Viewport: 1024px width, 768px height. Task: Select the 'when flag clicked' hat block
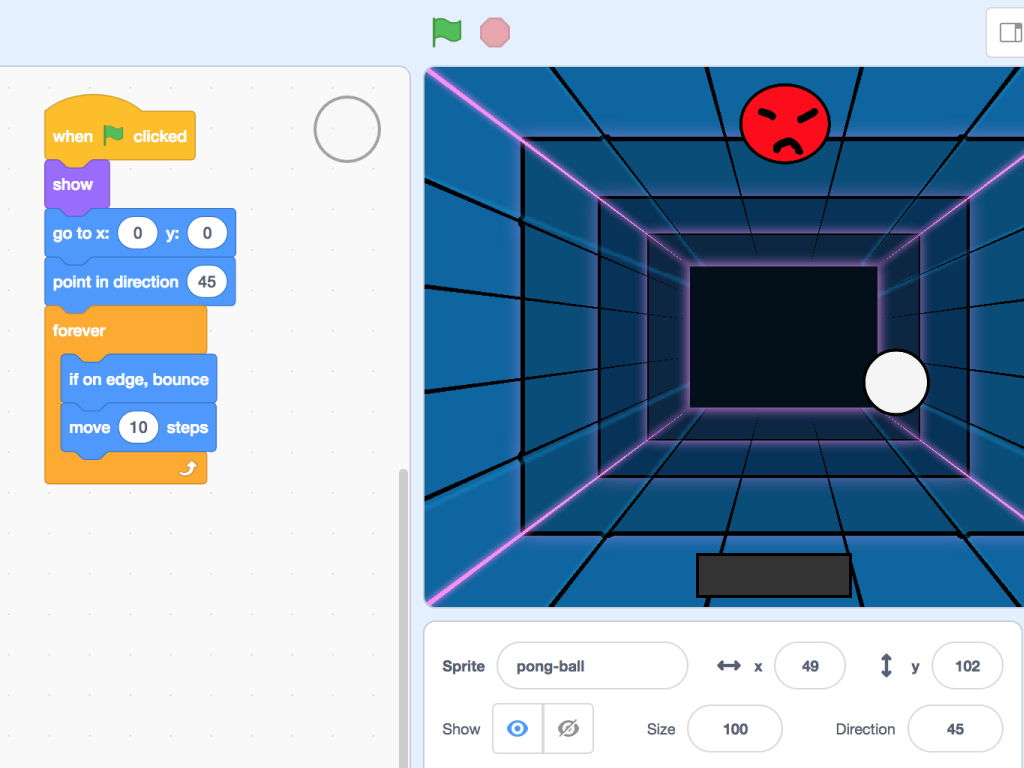coord(120,129)
